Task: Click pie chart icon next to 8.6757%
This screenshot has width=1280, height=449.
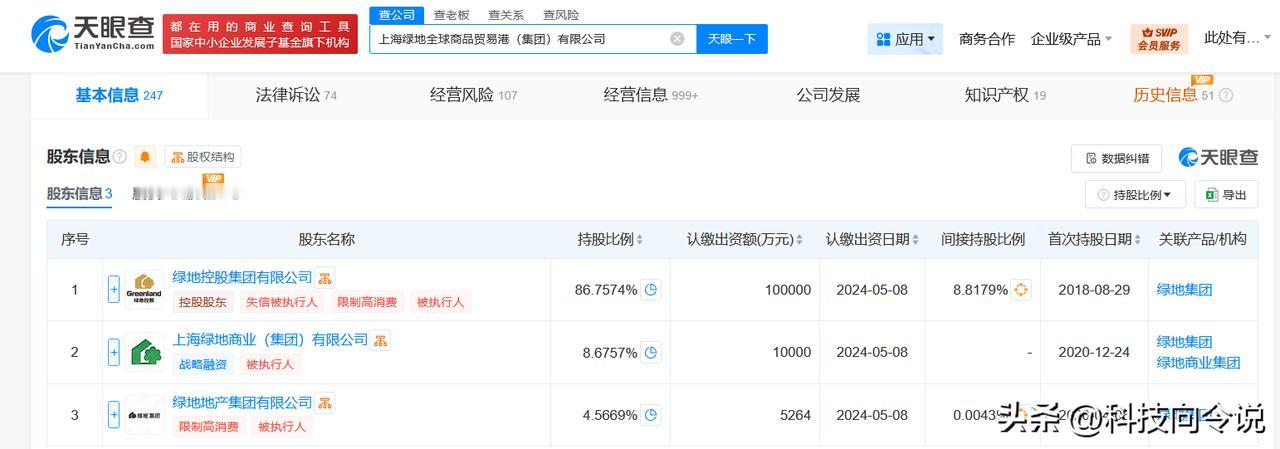Action: (x=651, y=352)
